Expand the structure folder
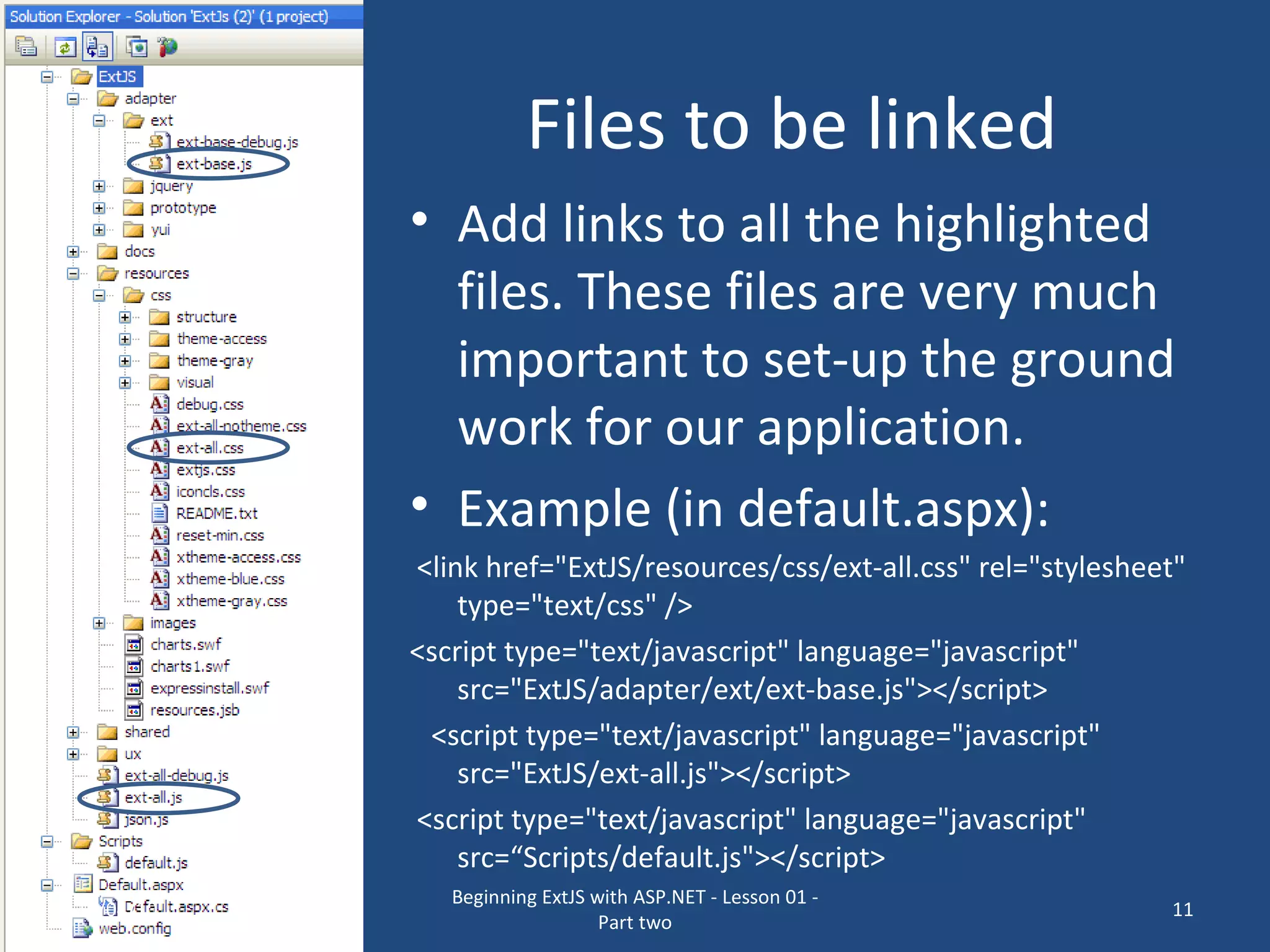This screenshot has height=952, width=1270. coord(125,317)
